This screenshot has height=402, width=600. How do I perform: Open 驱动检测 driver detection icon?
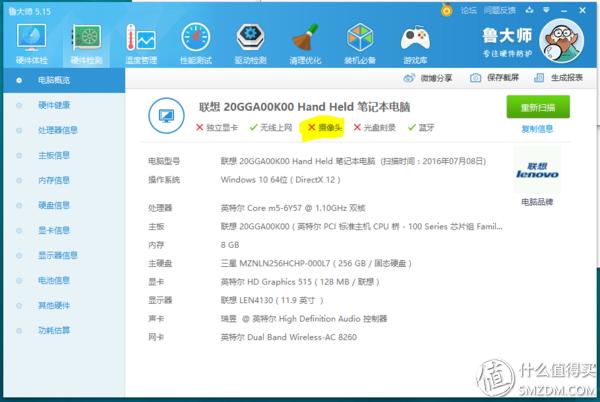[250, 43]
